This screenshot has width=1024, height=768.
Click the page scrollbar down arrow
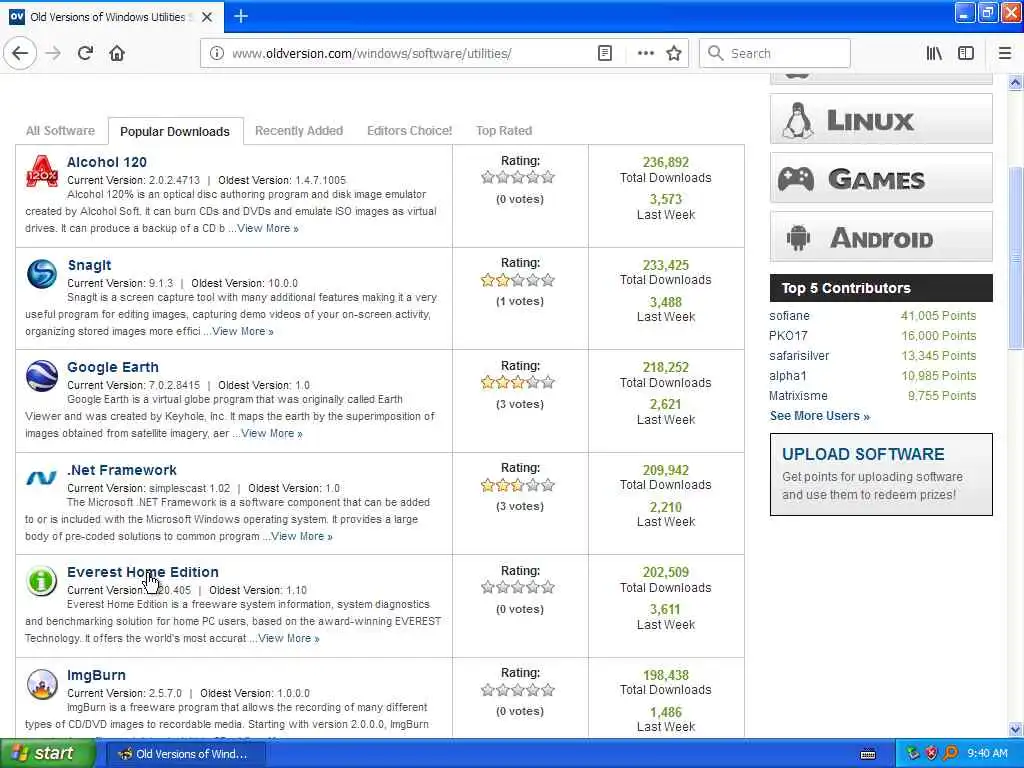coord(1016,729)
